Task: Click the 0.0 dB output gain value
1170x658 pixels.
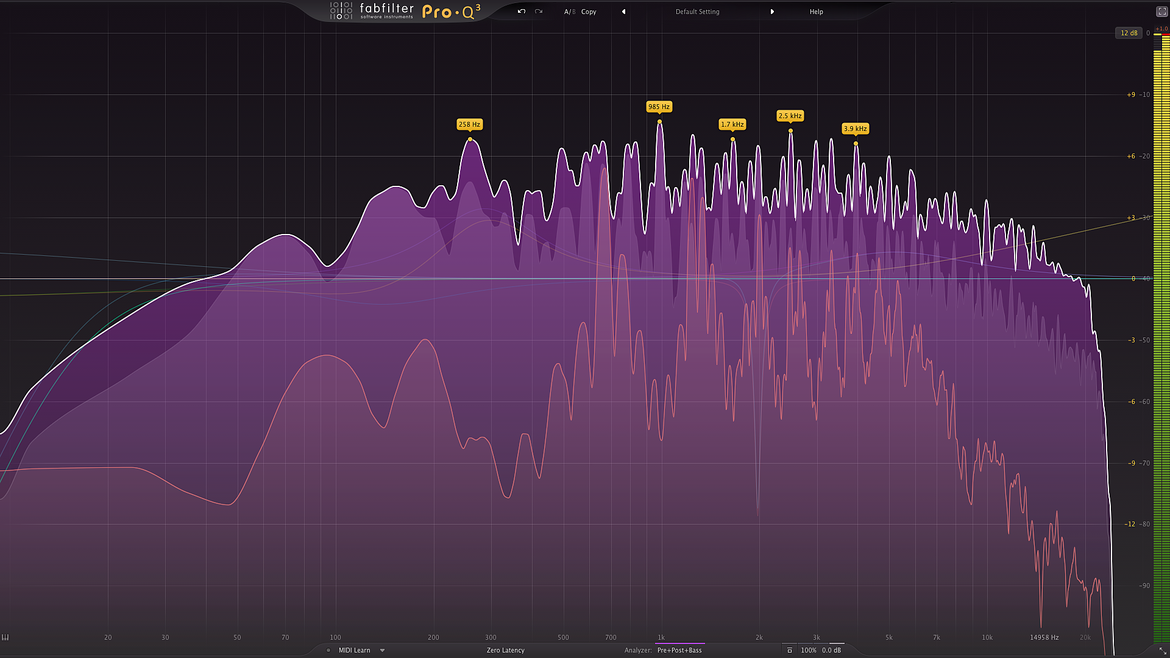Action: 831,651
